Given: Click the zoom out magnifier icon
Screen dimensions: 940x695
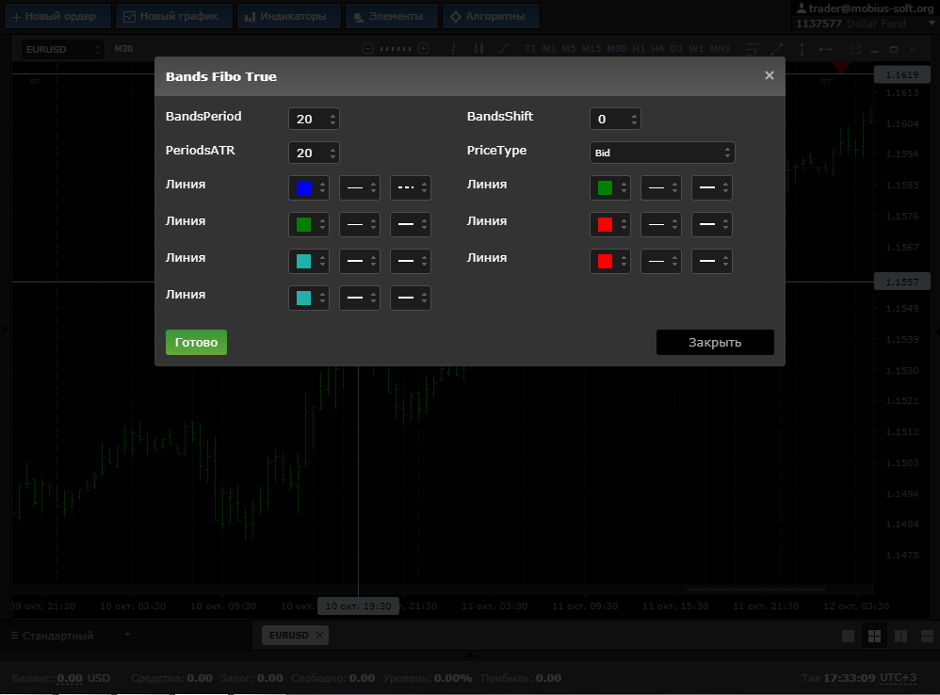Looking at the screenshot, I should (x=368, y=49).
